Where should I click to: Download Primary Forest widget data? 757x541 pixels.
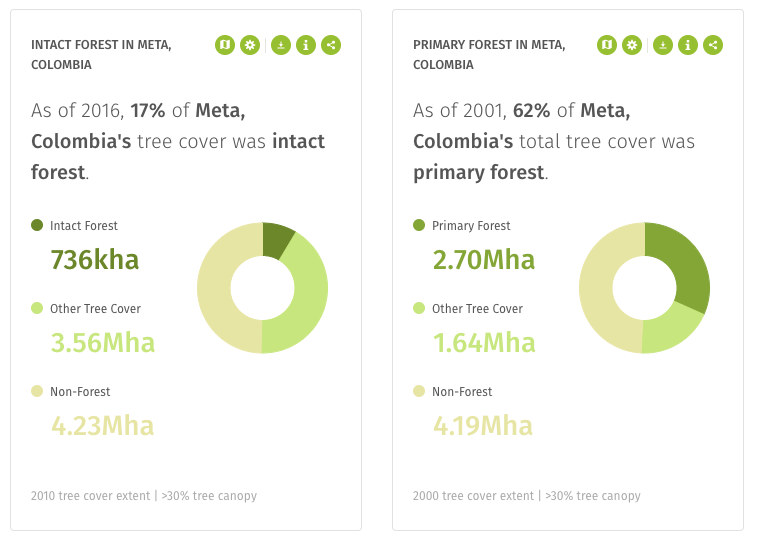tap(663, 45)
